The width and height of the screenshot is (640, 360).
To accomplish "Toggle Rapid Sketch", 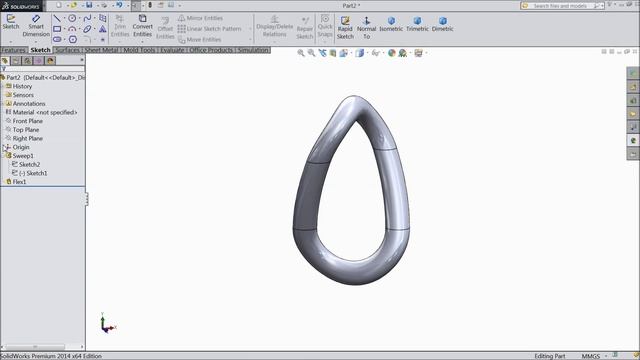I will coord(345,28).
